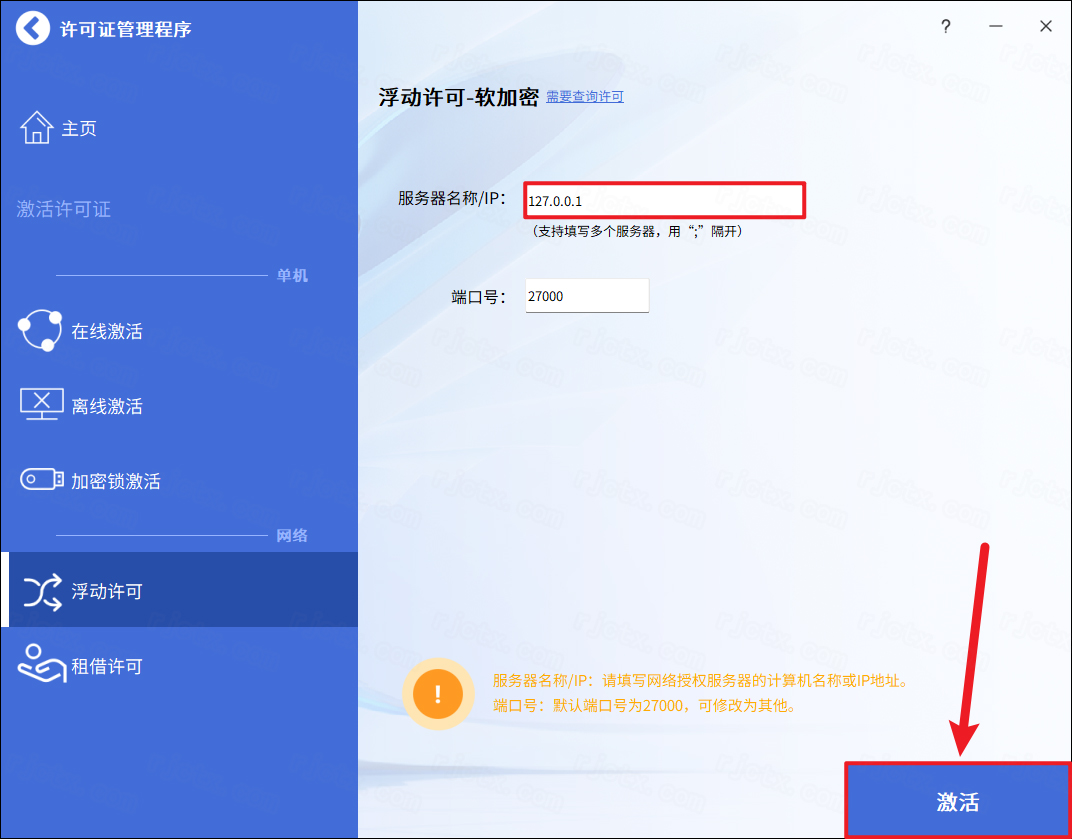Image resolution: width=1072 pixels, height=839 pixels.
Task: Choose the 离线激活 menu text
Action: tap(107, 406)
